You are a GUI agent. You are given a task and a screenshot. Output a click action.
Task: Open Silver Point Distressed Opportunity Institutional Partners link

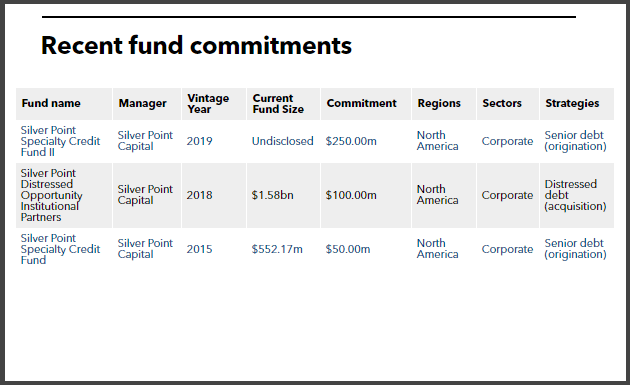click(51, 195)
